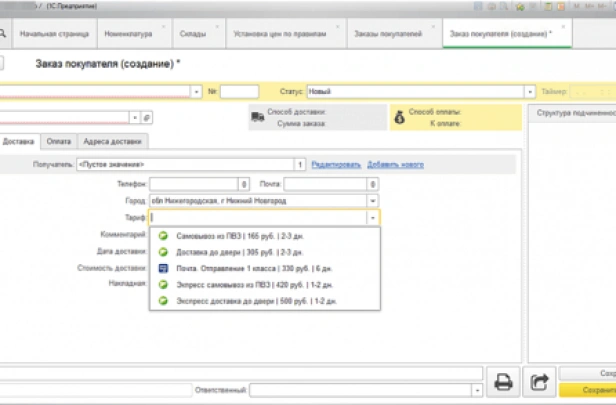Click into the Получатель field
Viewport: 616px width, 405px height.
point(184,164)
